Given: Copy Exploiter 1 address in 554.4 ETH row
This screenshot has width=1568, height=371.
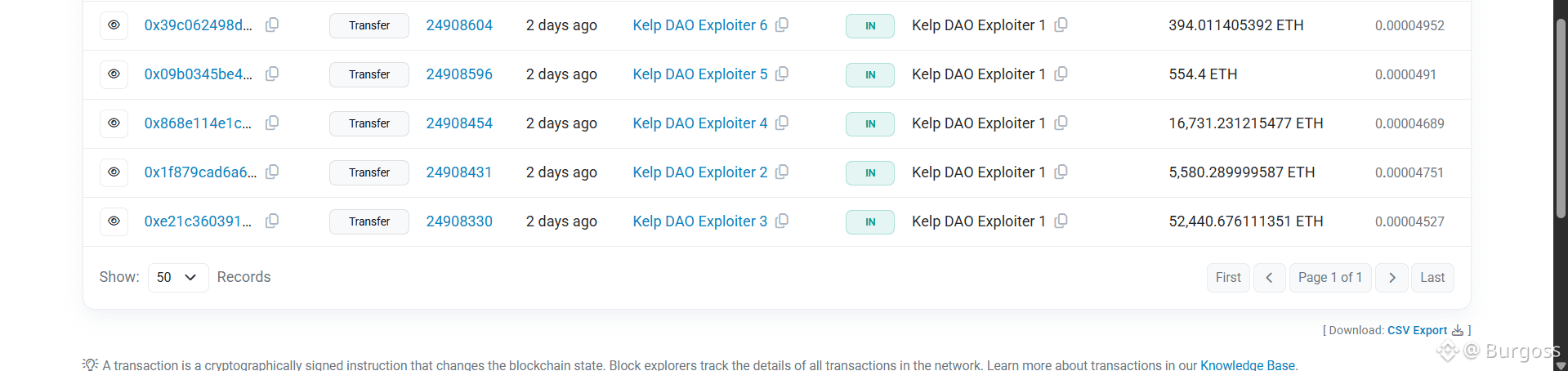Looking at the screenshot, I should click(x=1061, y=74).
